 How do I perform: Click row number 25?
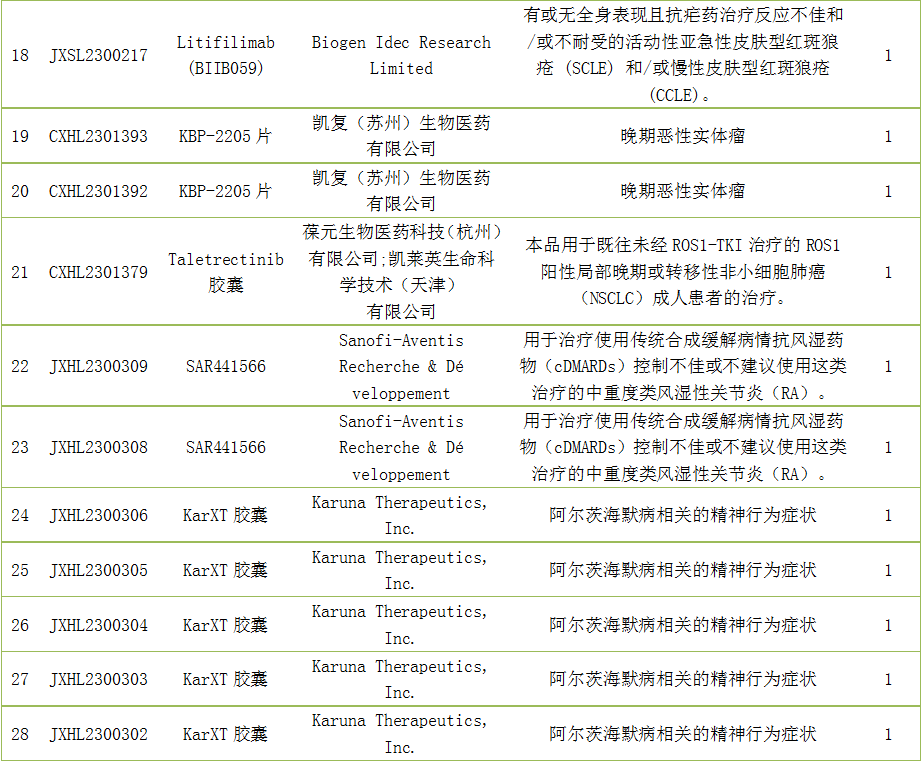click(x=20, y=570)
